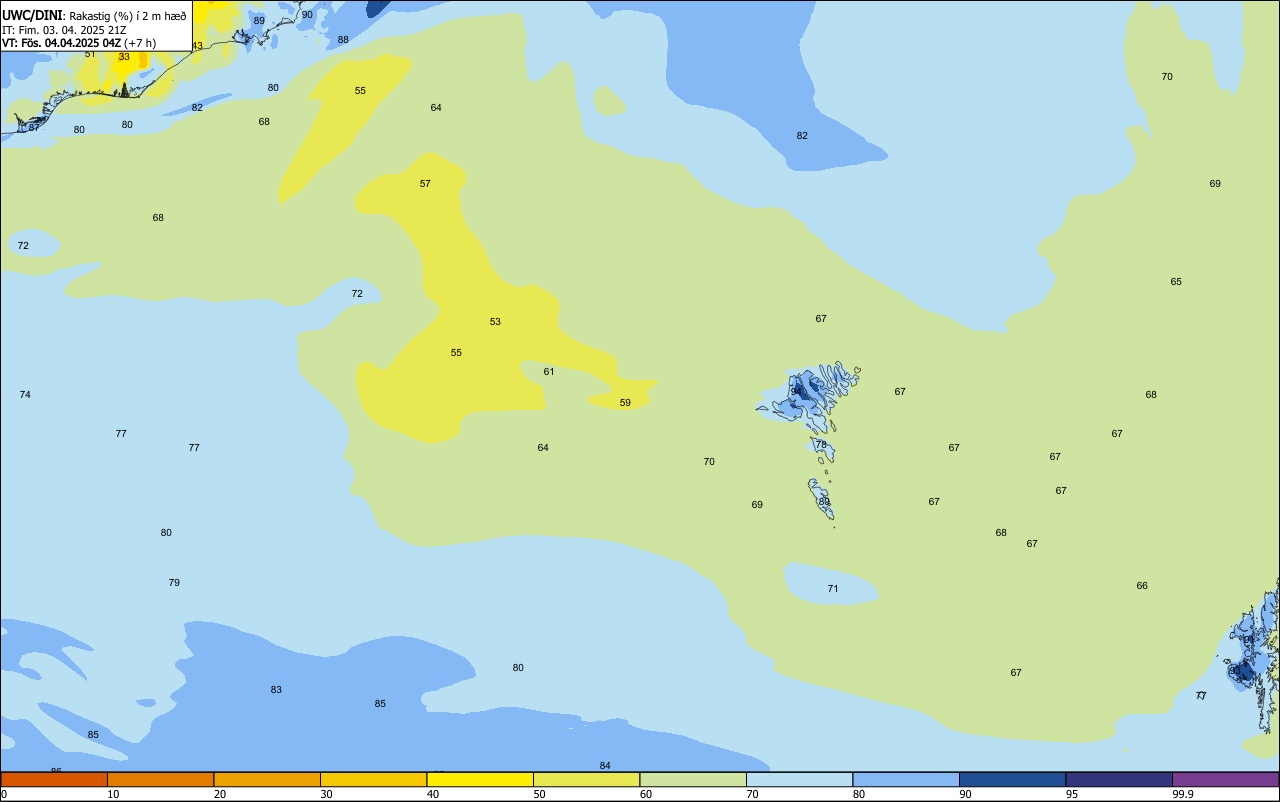Click the legend tick label 99.9

(x=1183, y=794)
